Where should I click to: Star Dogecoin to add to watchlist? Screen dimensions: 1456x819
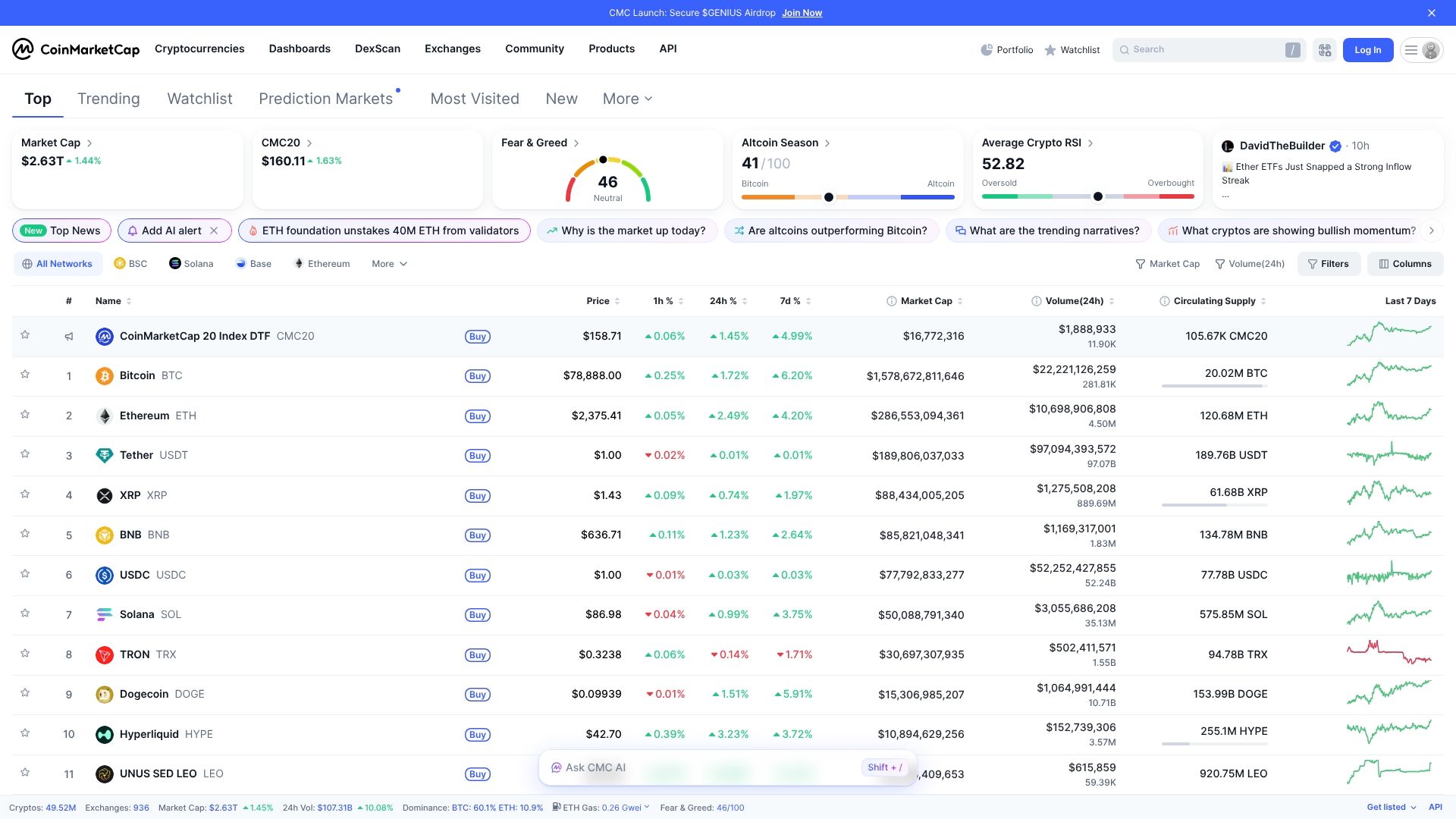(x=25, y=693)
